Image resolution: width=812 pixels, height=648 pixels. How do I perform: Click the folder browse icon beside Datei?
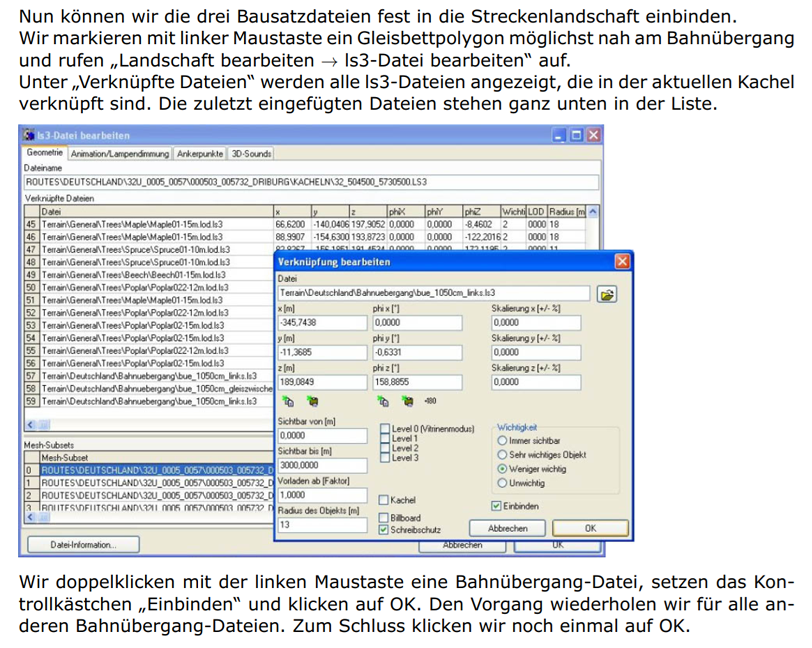[607, 294]
